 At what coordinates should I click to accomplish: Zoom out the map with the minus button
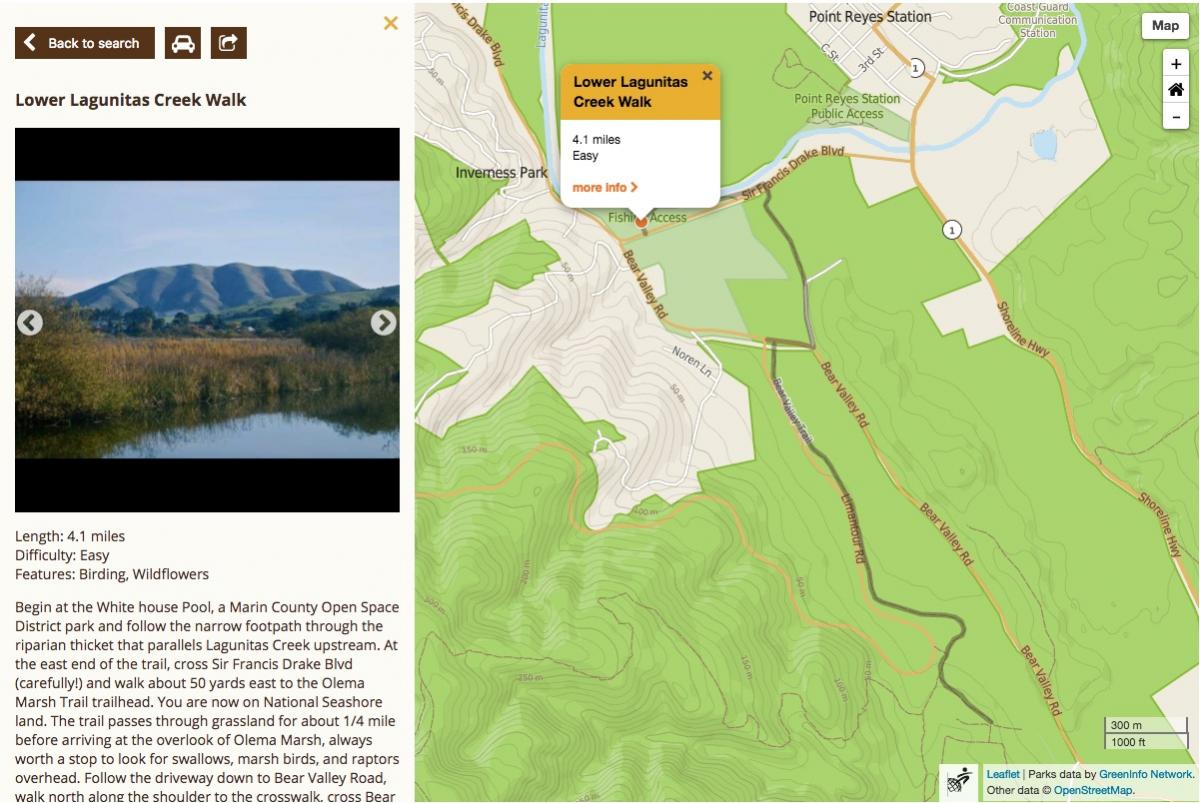[x=1176, y=115]
